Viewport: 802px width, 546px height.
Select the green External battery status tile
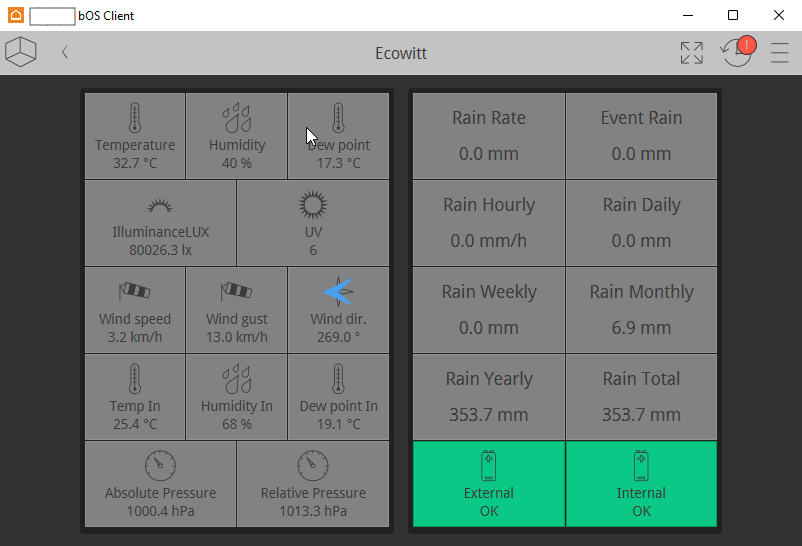coord(489,484)
